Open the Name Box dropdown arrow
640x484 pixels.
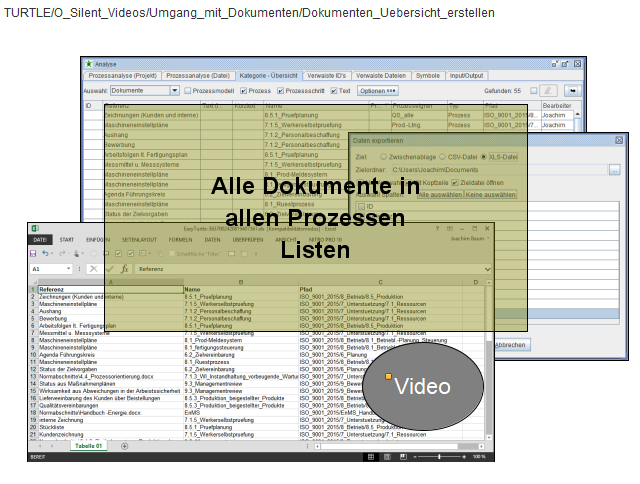[68, 269]
